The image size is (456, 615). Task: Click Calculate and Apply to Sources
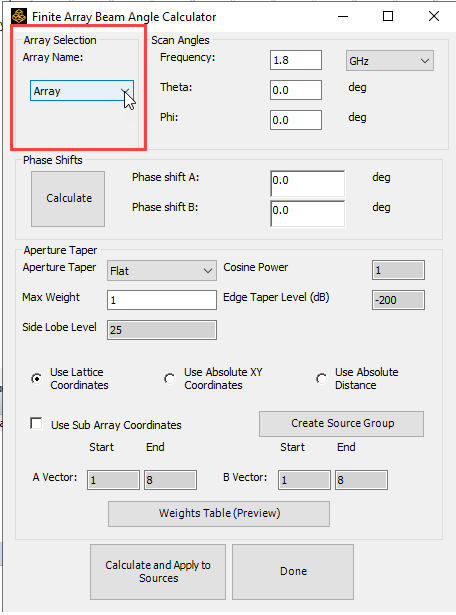point(158,571)
